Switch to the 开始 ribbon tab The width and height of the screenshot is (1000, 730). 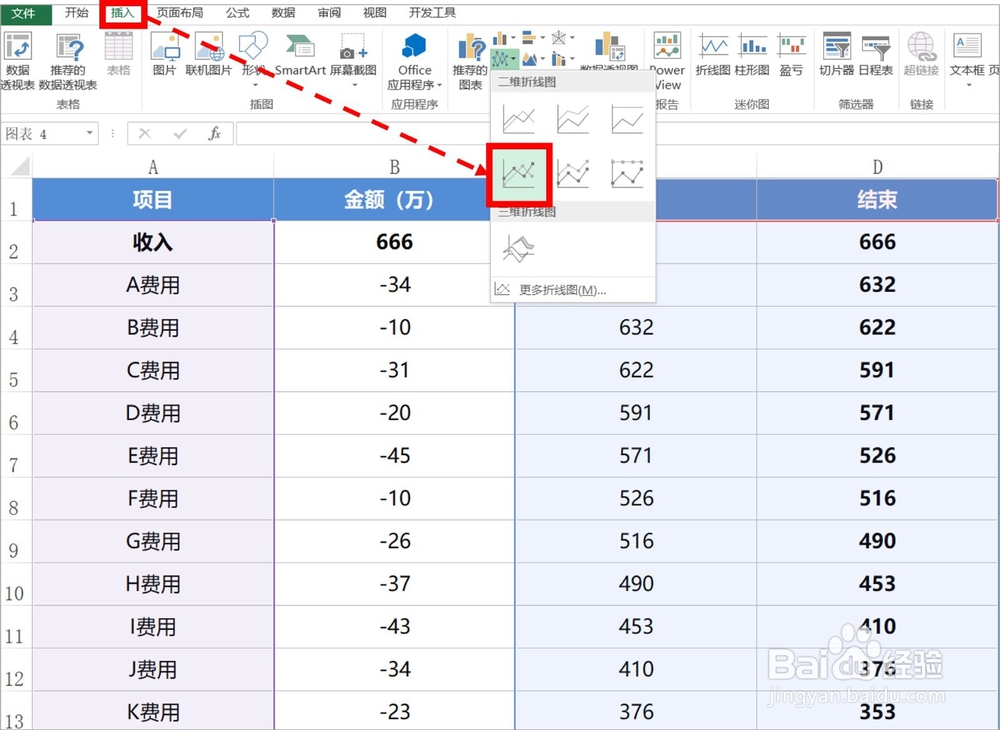(x=77, y=12)
